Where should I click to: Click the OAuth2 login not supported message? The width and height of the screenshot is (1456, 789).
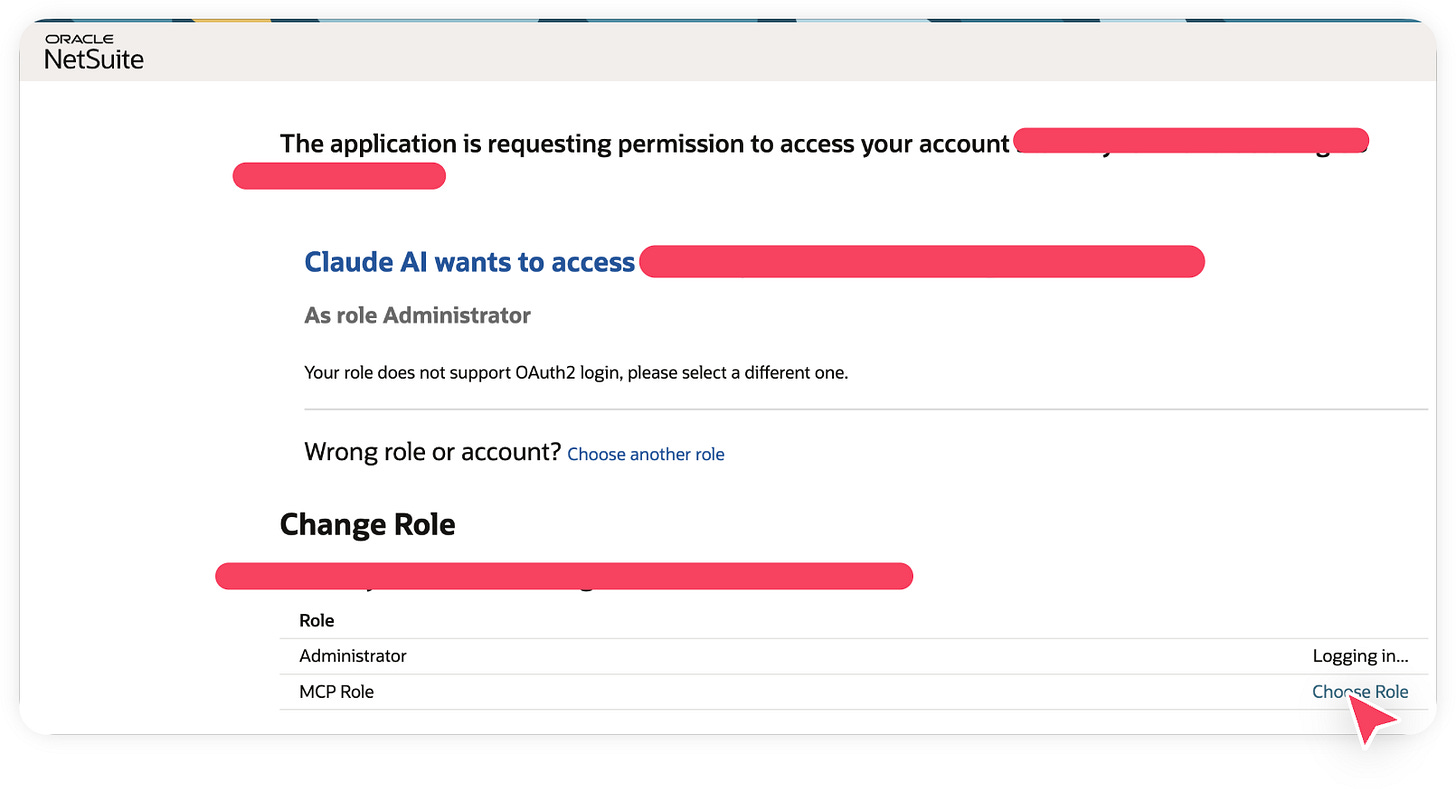click(x=576, y=373)
